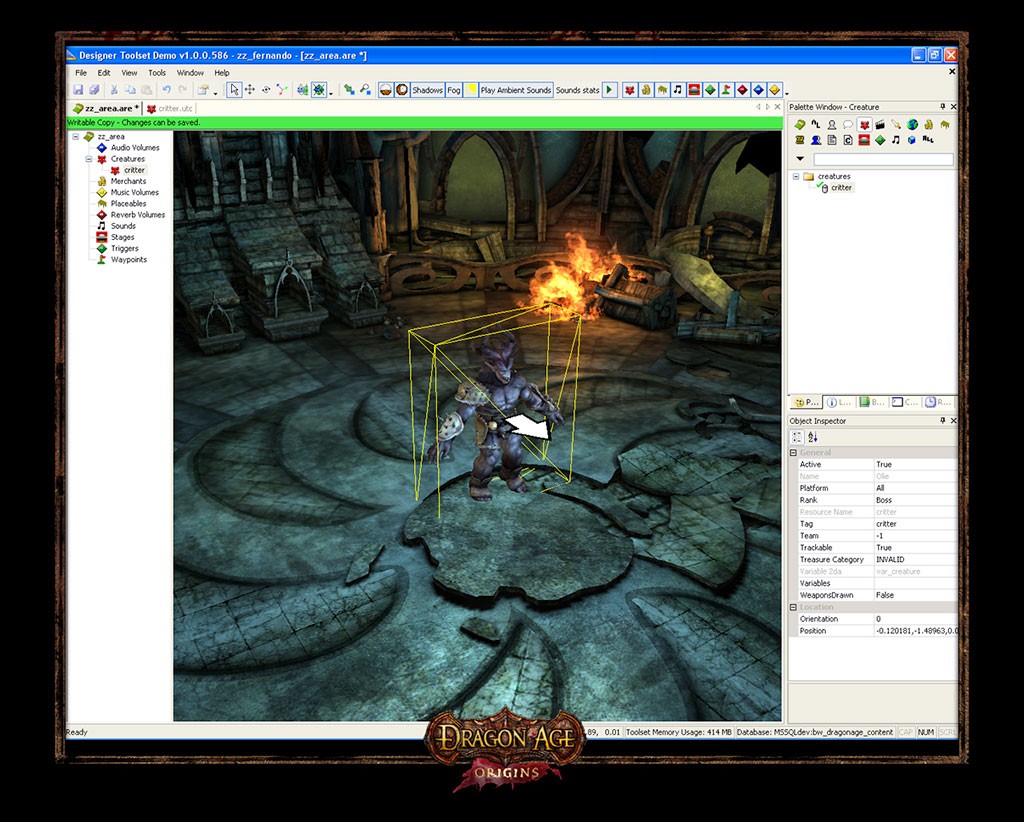Screen dimensions: 1024x822
Task: Select the green diamond trigger icon in Palette
Action: [x=880, y=140]
